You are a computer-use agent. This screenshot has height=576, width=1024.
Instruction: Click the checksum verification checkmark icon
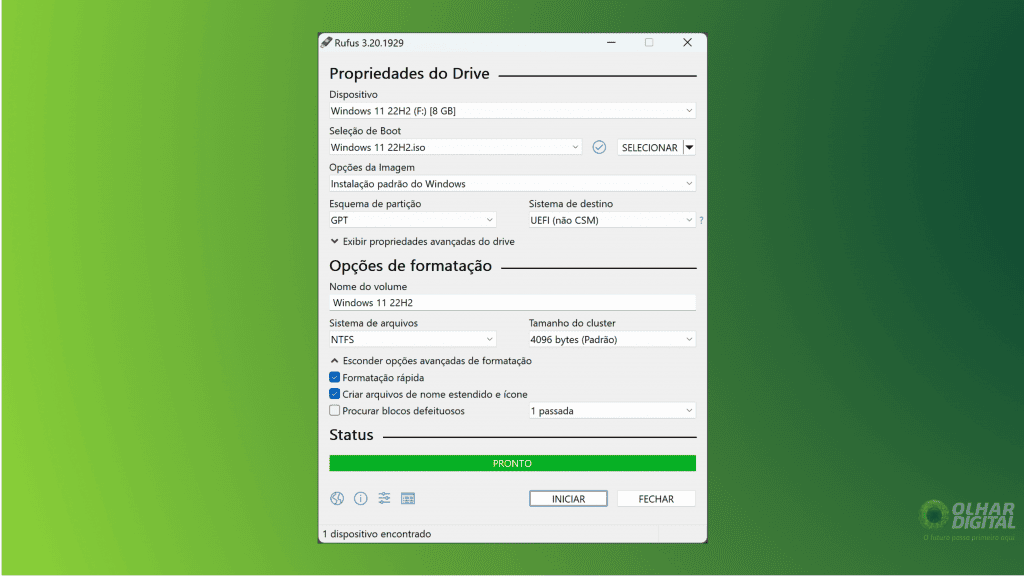click(x=599, y=148)
